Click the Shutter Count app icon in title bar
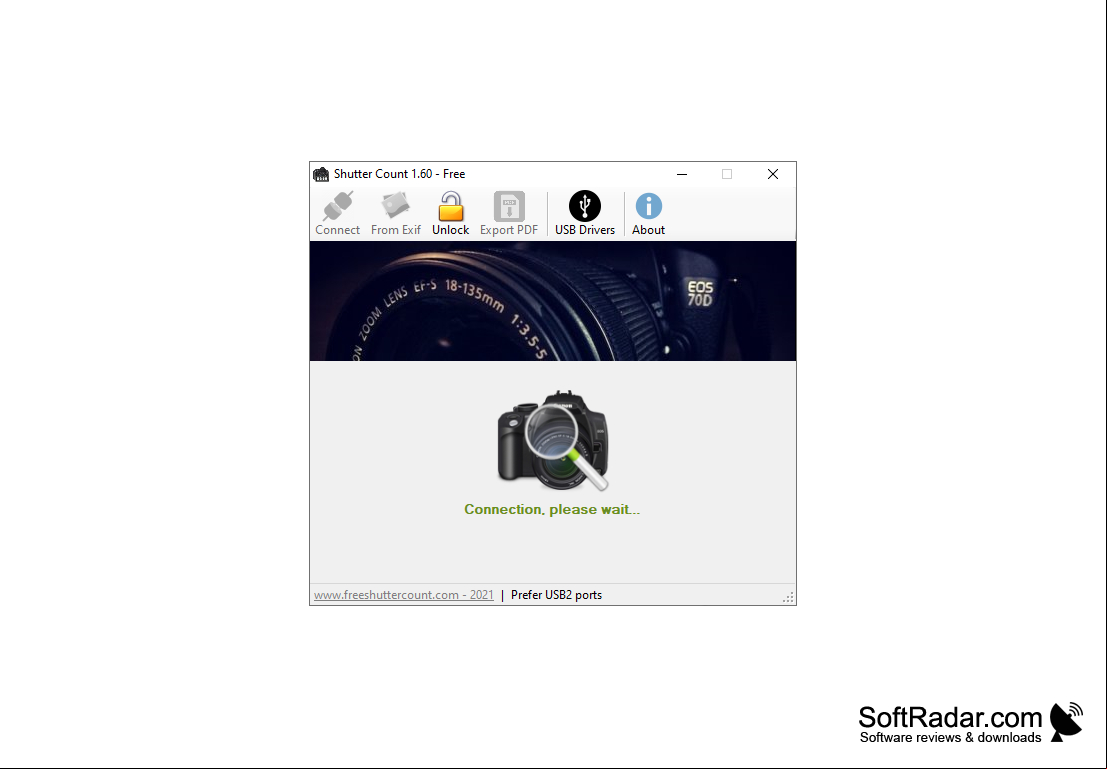This screenshot has height=769, width=1107. coord(321,174)
